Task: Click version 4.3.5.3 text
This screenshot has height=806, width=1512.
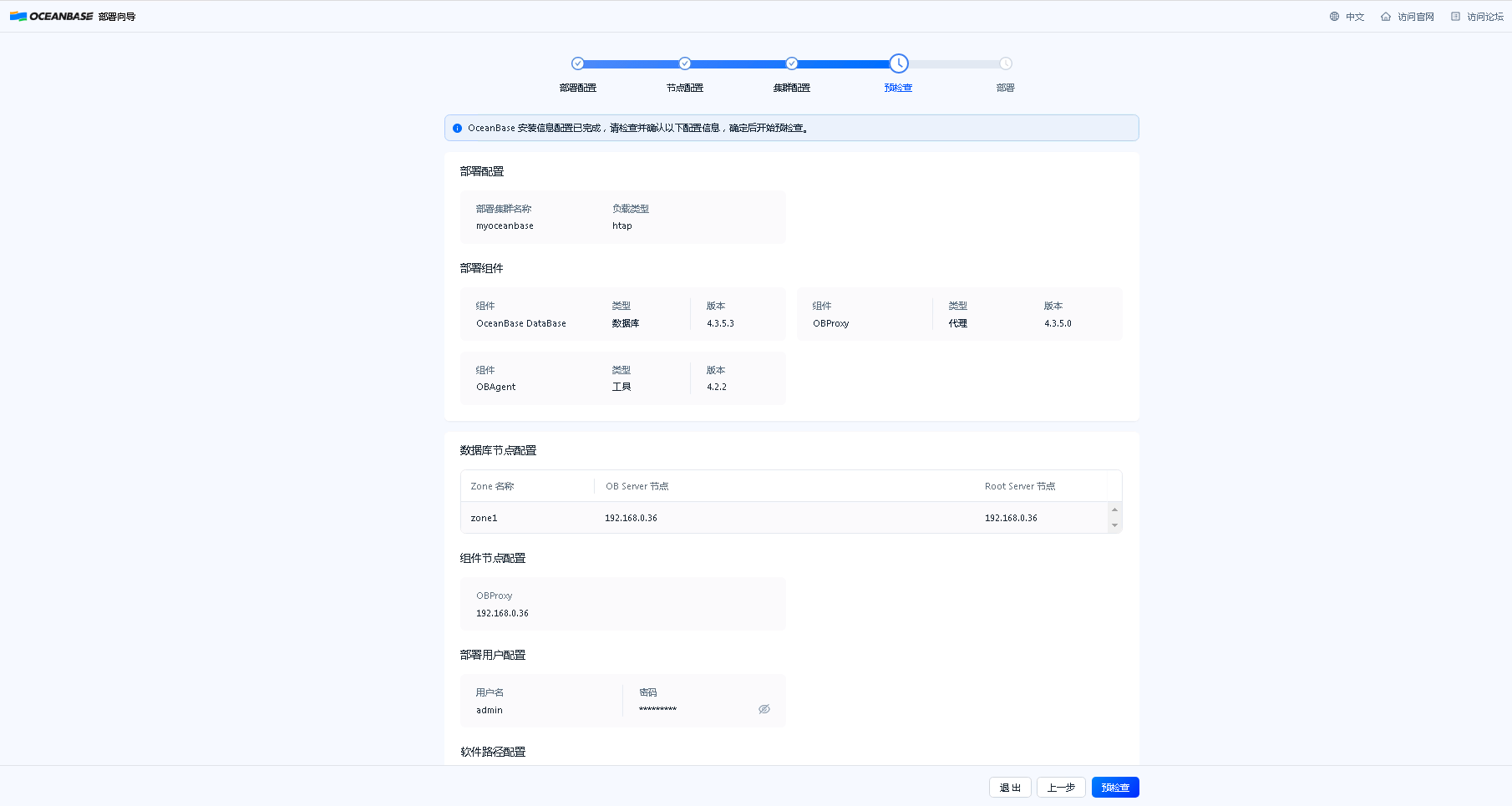Action: [720, 324]
